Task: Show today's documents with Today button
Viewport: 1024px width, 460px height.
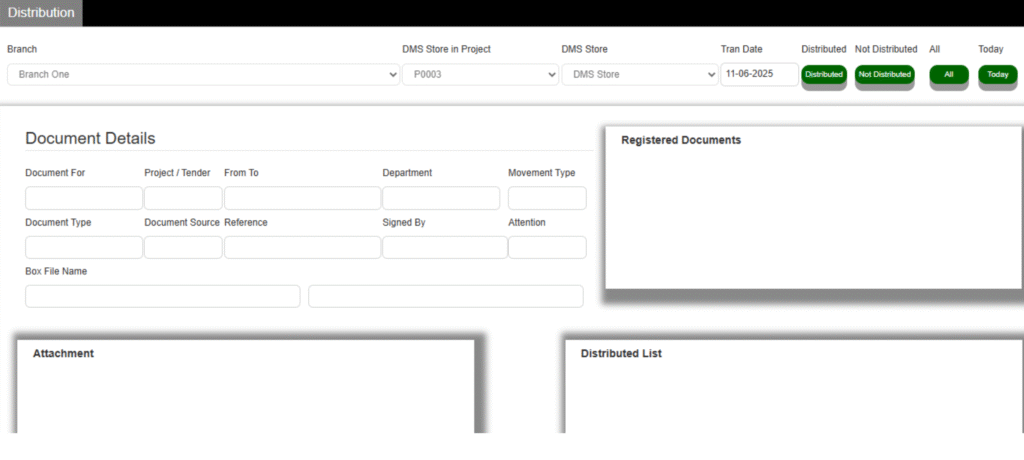Action: click(996, 75)
